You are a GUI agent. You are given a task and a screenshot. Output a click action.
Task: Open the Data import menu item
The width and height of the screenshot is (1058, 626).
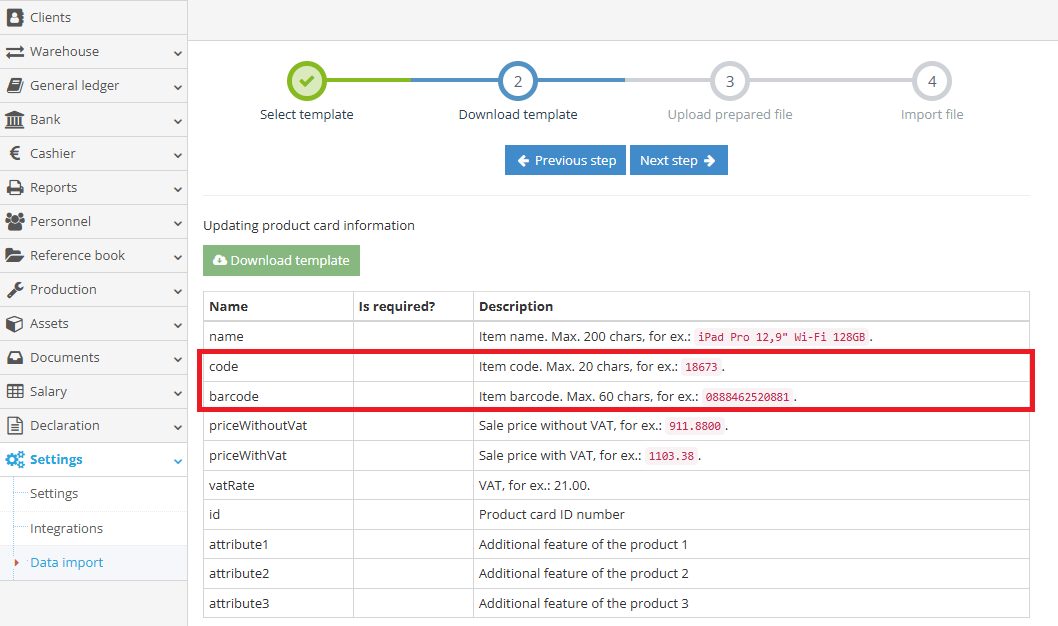[x=66, y=562]
